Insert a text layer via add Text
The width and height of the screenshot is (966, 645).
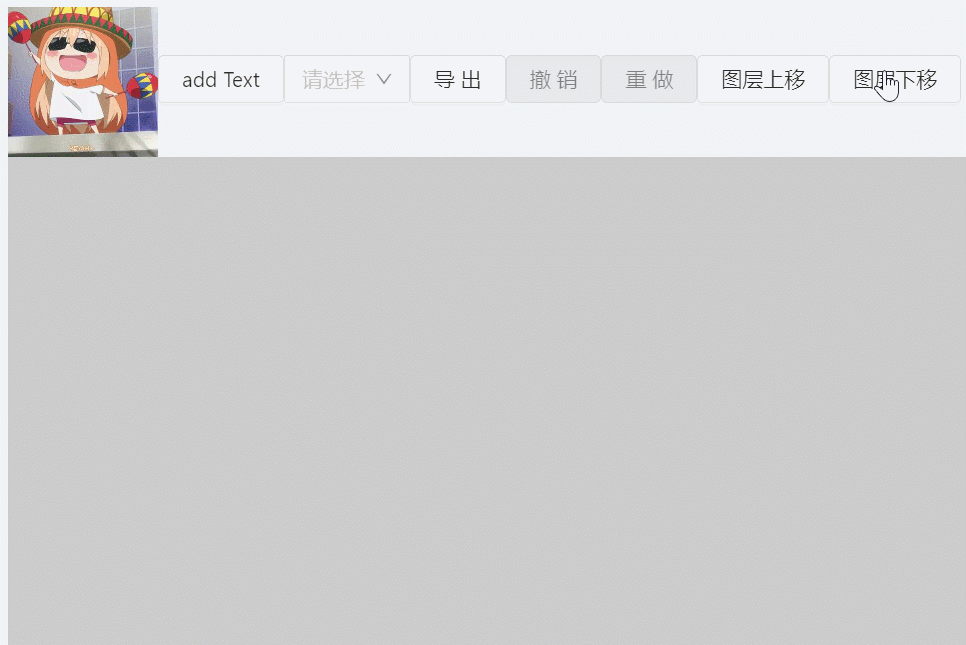(x=221, y=79)
